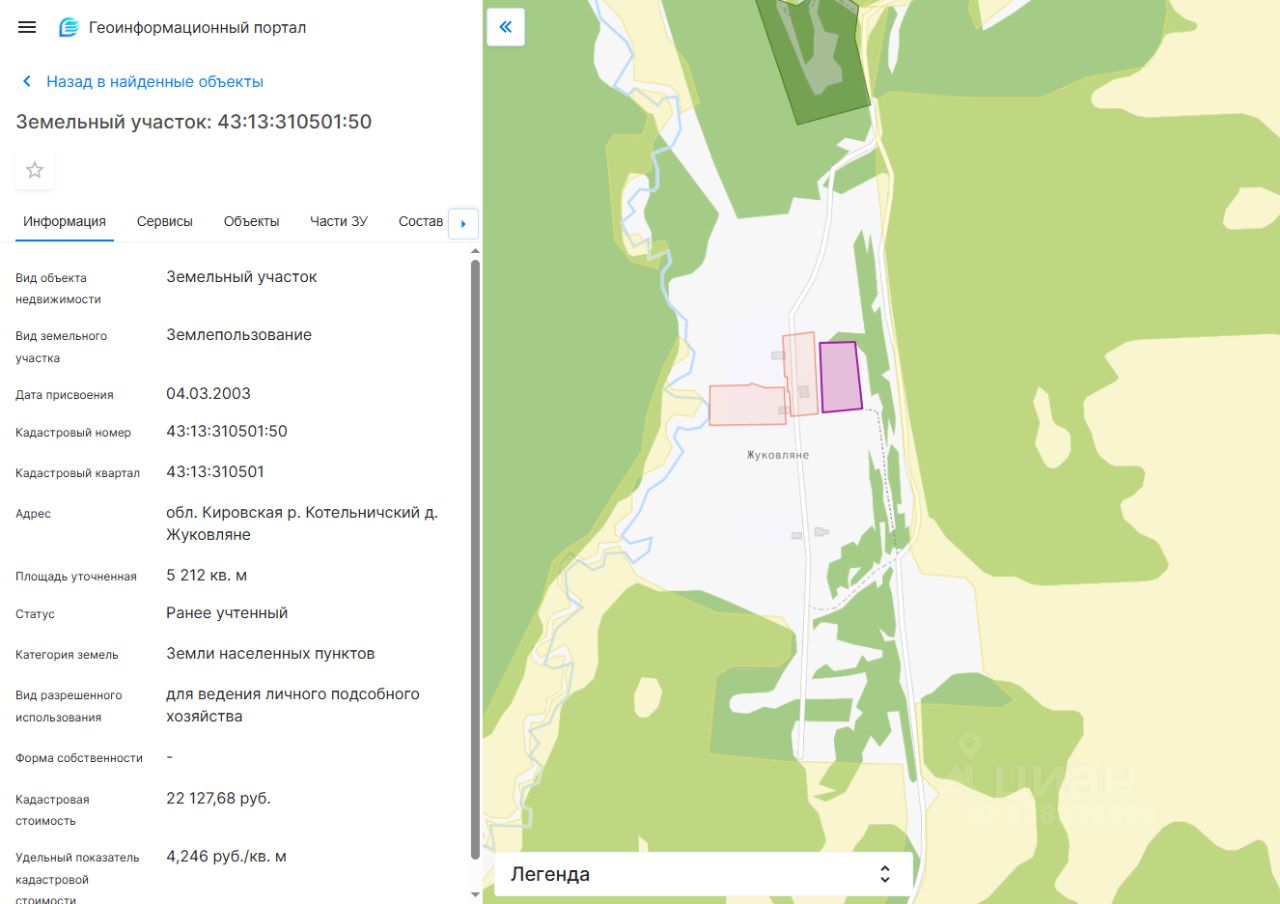Click the Форма собственности label
Viewport: 1280px width, 904px height.
click(79, 758)
